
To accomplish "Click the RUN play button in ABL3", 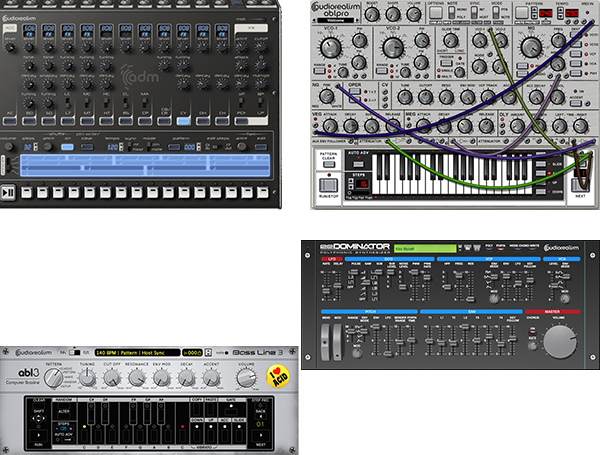I will [x=39, y=435].
